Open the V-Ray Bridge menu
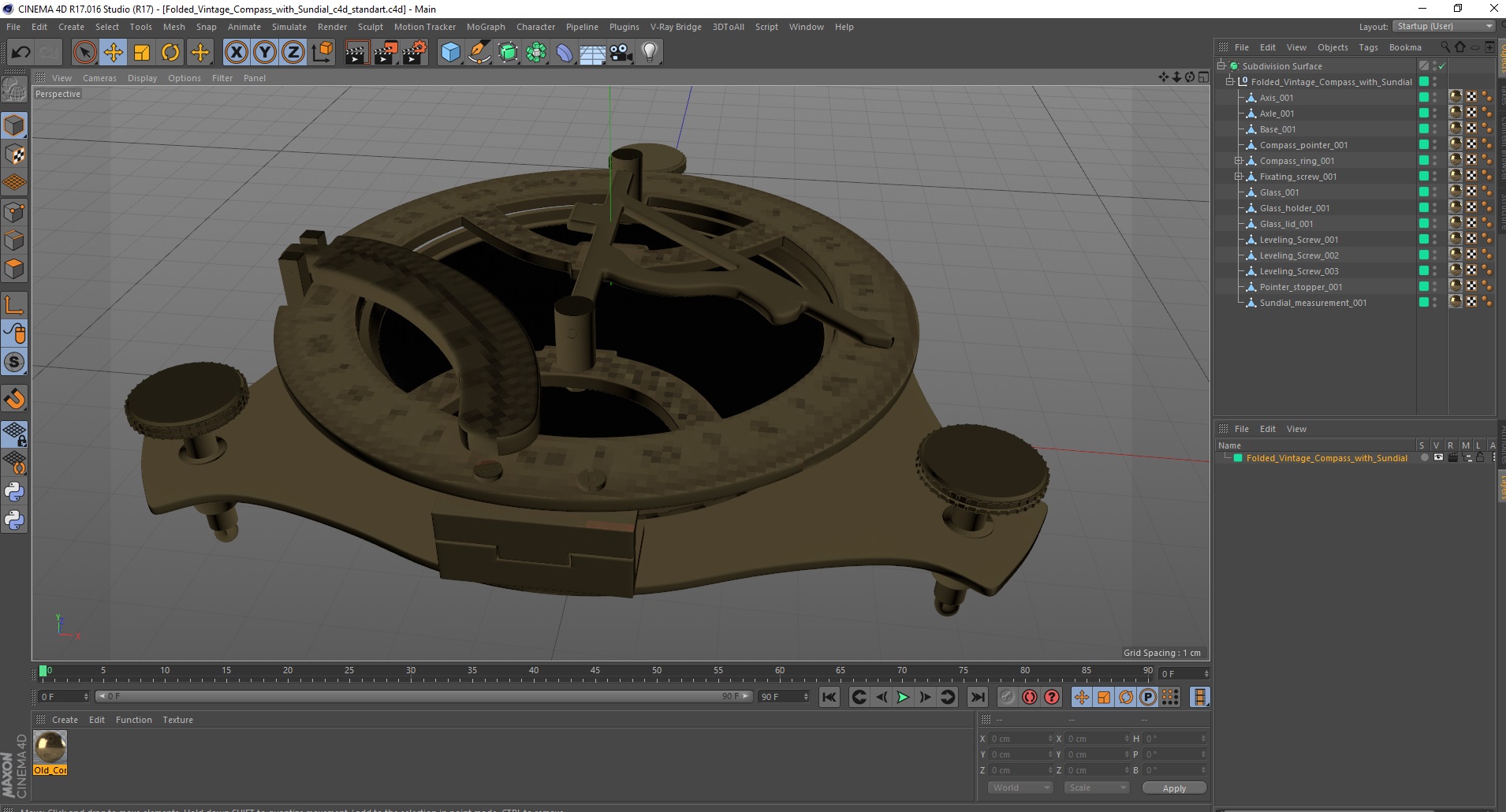The width and height of the screenshot is (1506, 812). pyautogui.click(x=676, y=27)
